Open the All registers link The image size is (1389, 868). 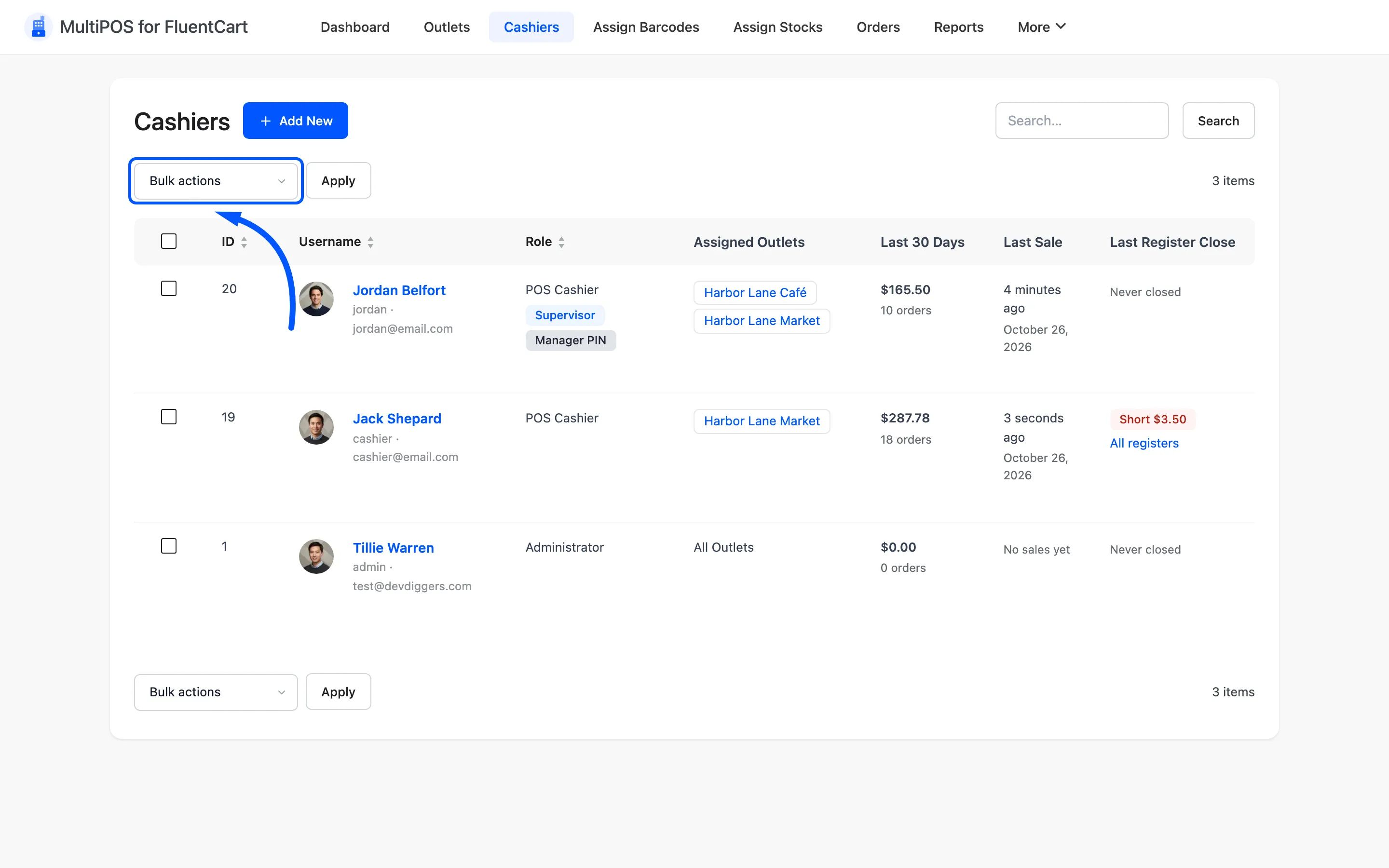tap(1144, 443)
